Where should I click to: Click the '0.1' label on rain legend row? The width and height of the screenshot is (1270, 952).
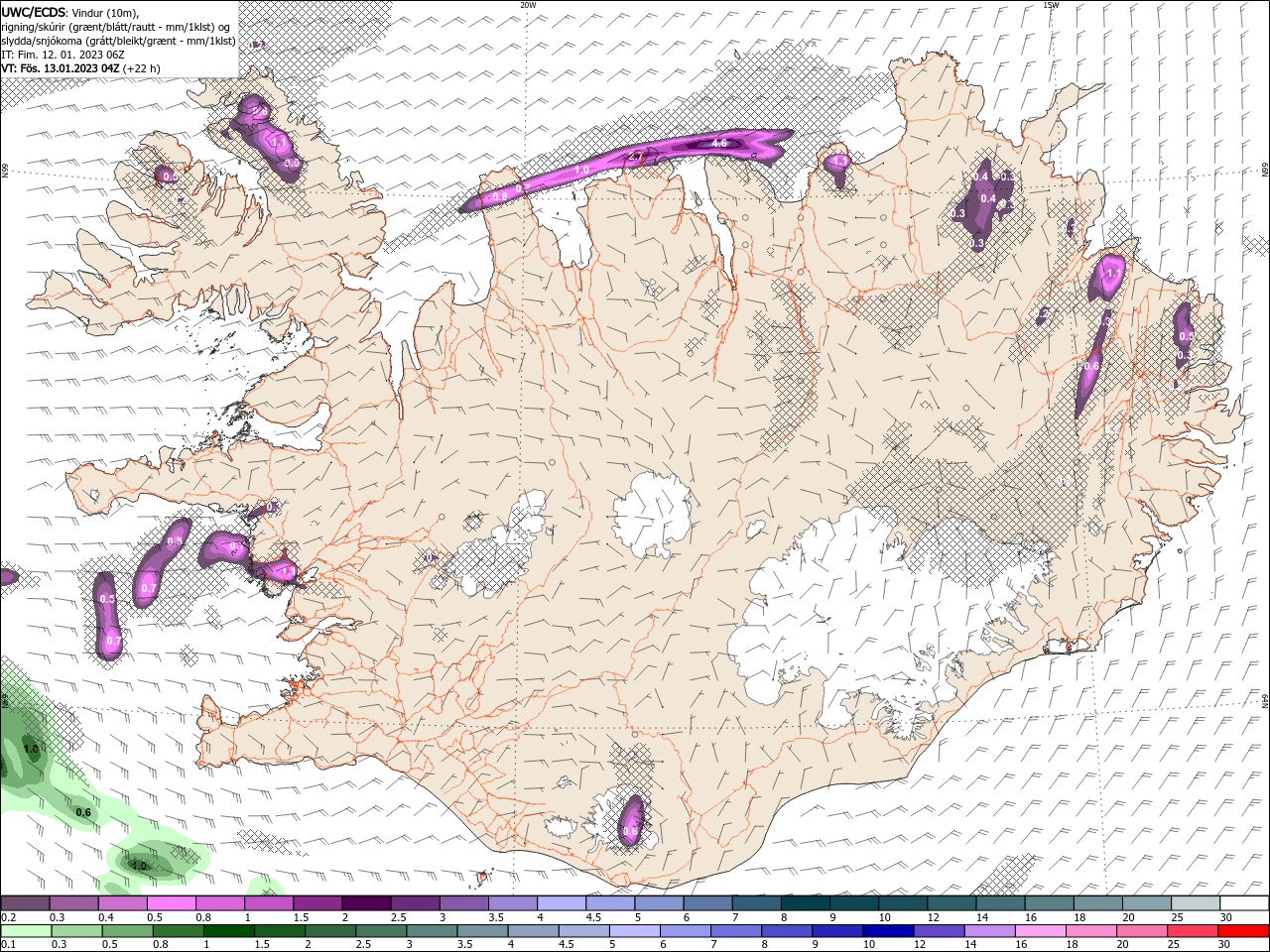tap(8, 945)
